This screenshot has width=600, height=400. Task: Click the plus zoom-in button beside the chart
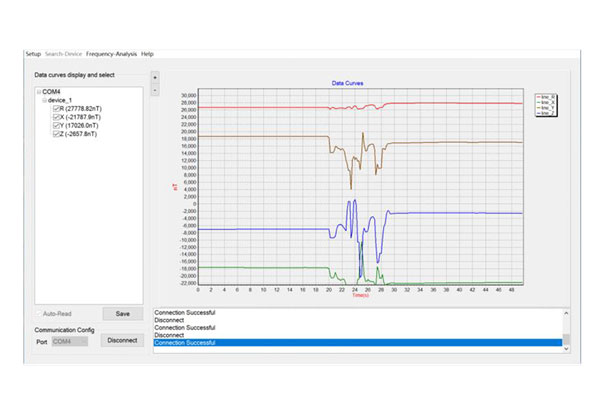pos(154,76)
